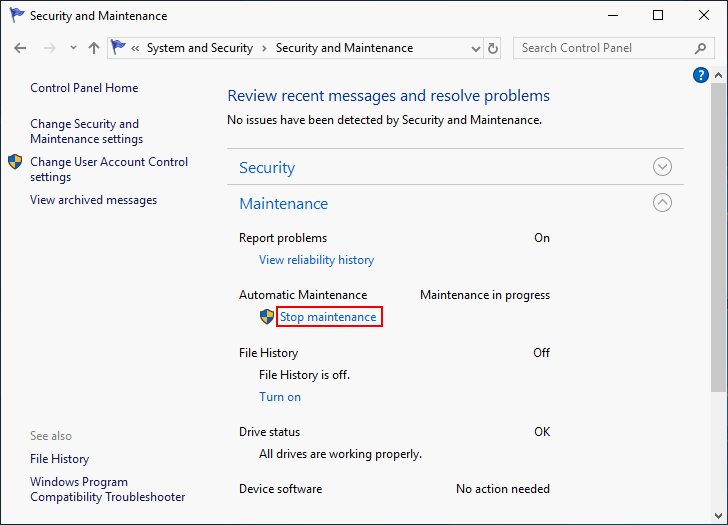Click shield icon beside Stop maintenance
Screen dimensions: 728x525
tap(266, 317)
